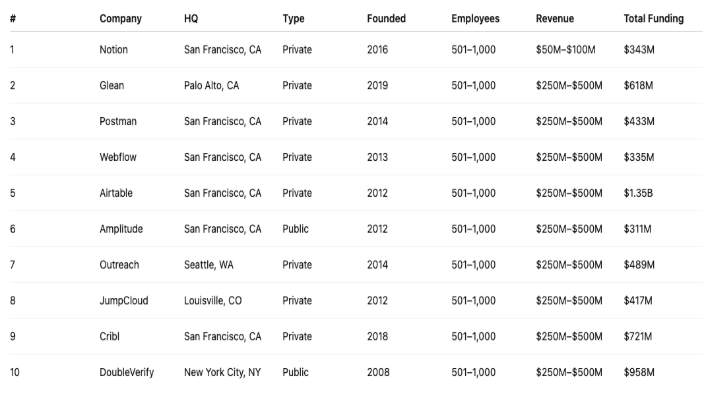Viewport: 706px width, 400px height.
Task: Click the Revenue column header
Action: pos(554,19)
